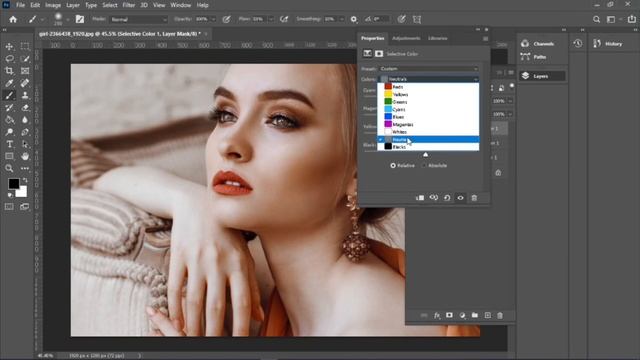
Task: Delete adjustment layer in Properties panel
Action: pyautogui.click(x=474, y=198)
